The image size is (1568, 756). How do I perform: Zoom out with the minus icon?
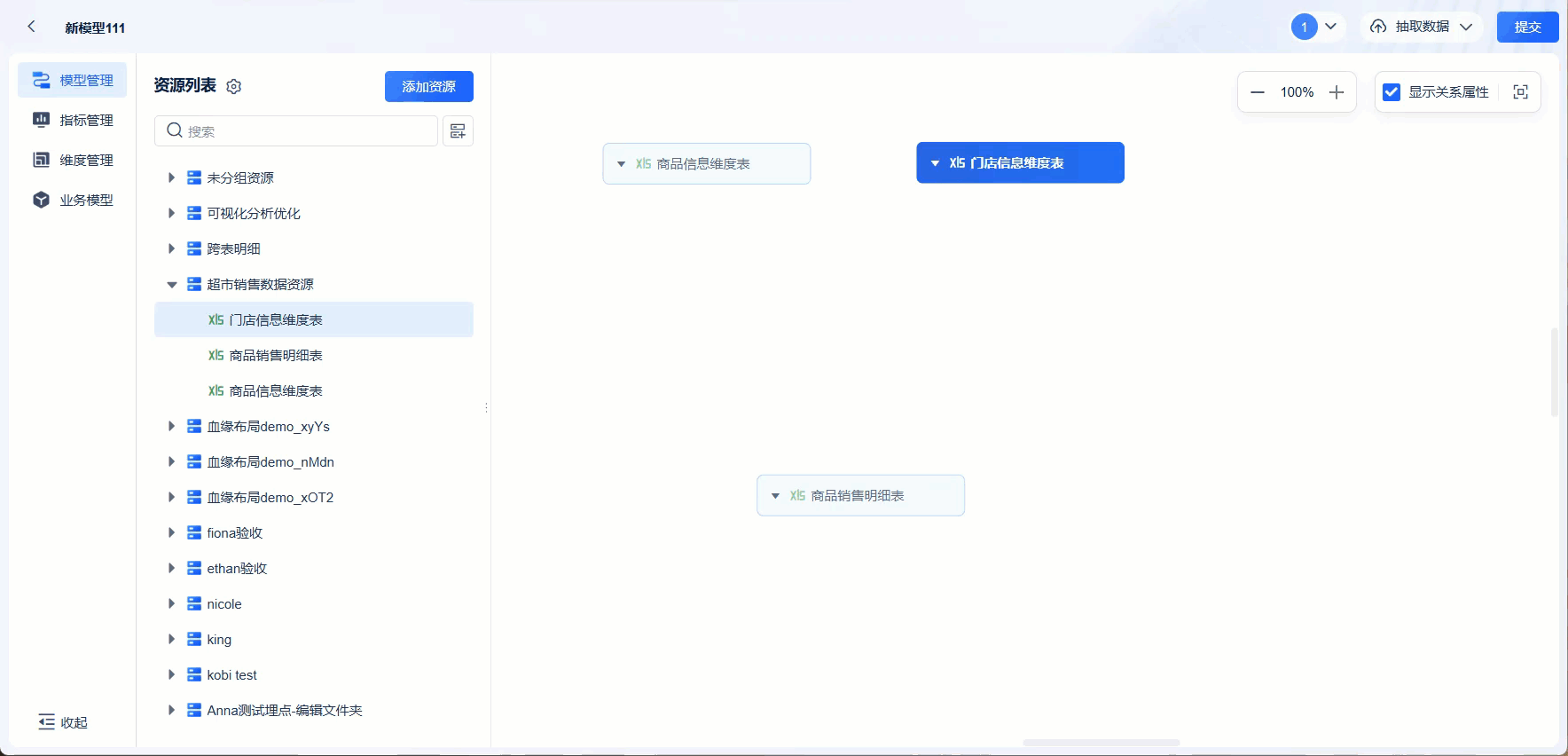pyautogui.click(x=1258, y=92)
